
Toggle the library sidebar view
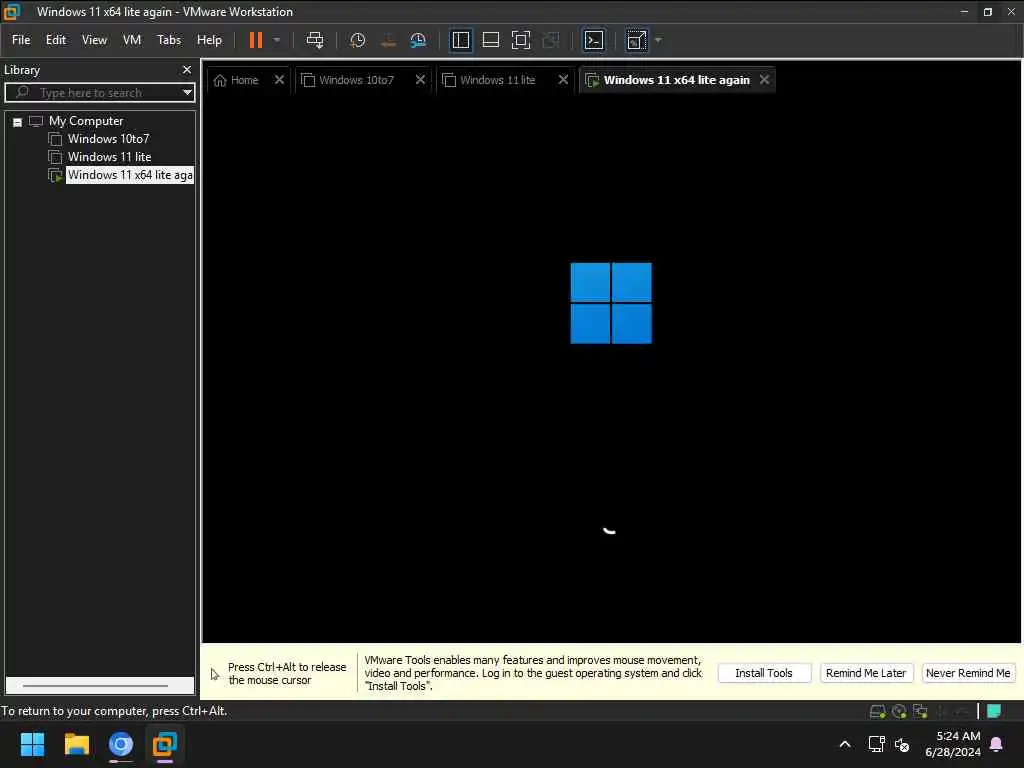pyautogui.click(x=461, y=40)
